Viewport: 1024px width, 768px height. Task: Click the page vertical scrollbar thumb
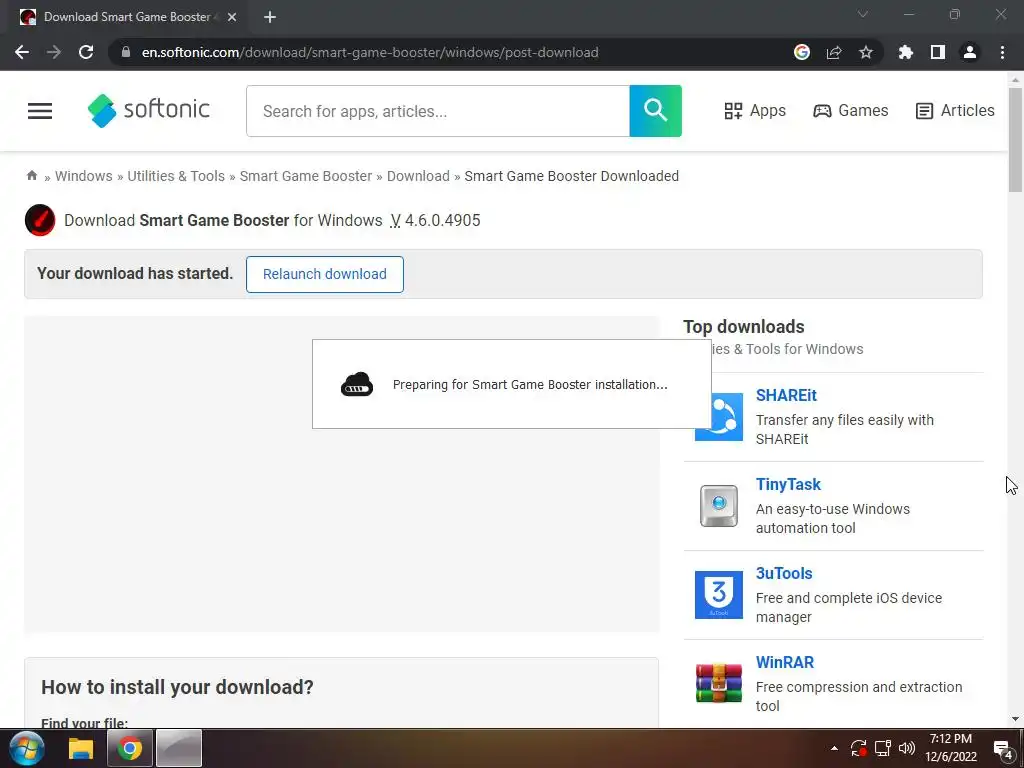(x=1015, y=139)
